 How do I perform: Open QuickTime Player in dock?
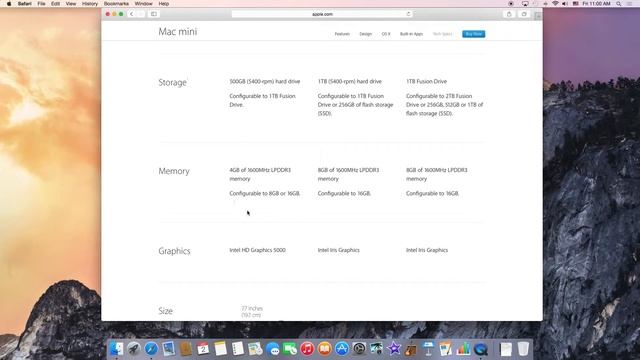coord(480,349)
